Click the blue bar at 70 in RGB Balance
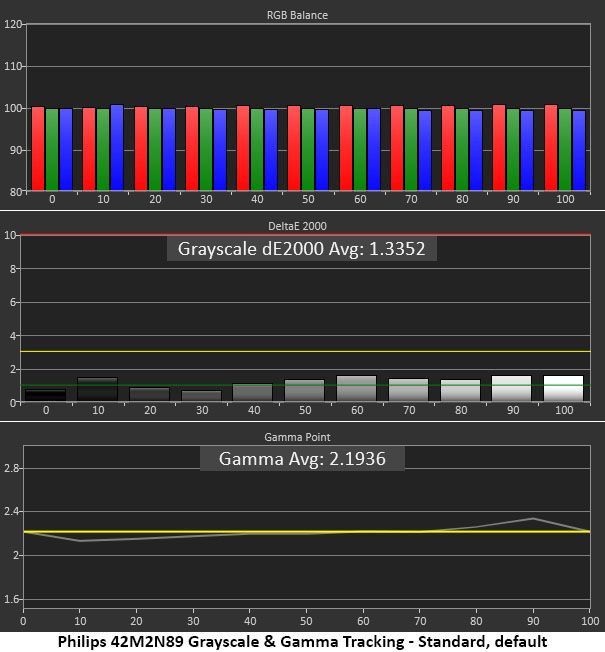The width and height of the screenshot is (605, 652). point(425,151)
